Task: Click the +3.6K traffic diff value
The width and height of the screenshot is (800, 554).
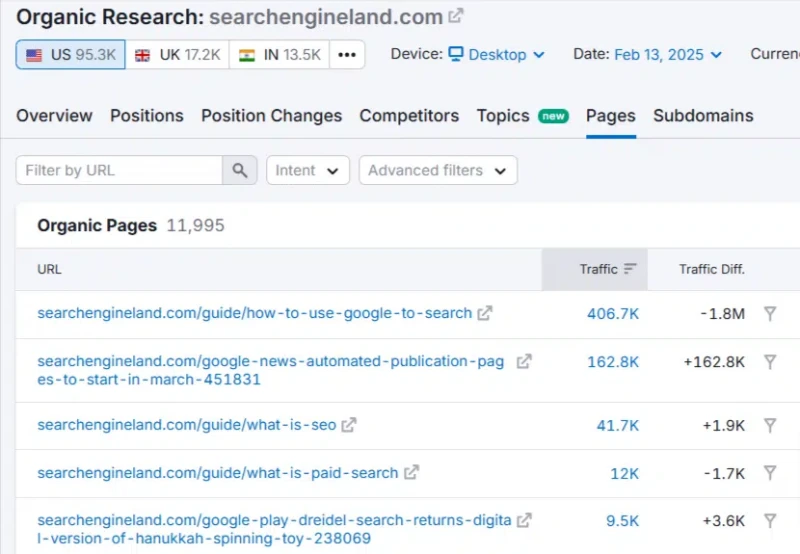Action: 723,521
